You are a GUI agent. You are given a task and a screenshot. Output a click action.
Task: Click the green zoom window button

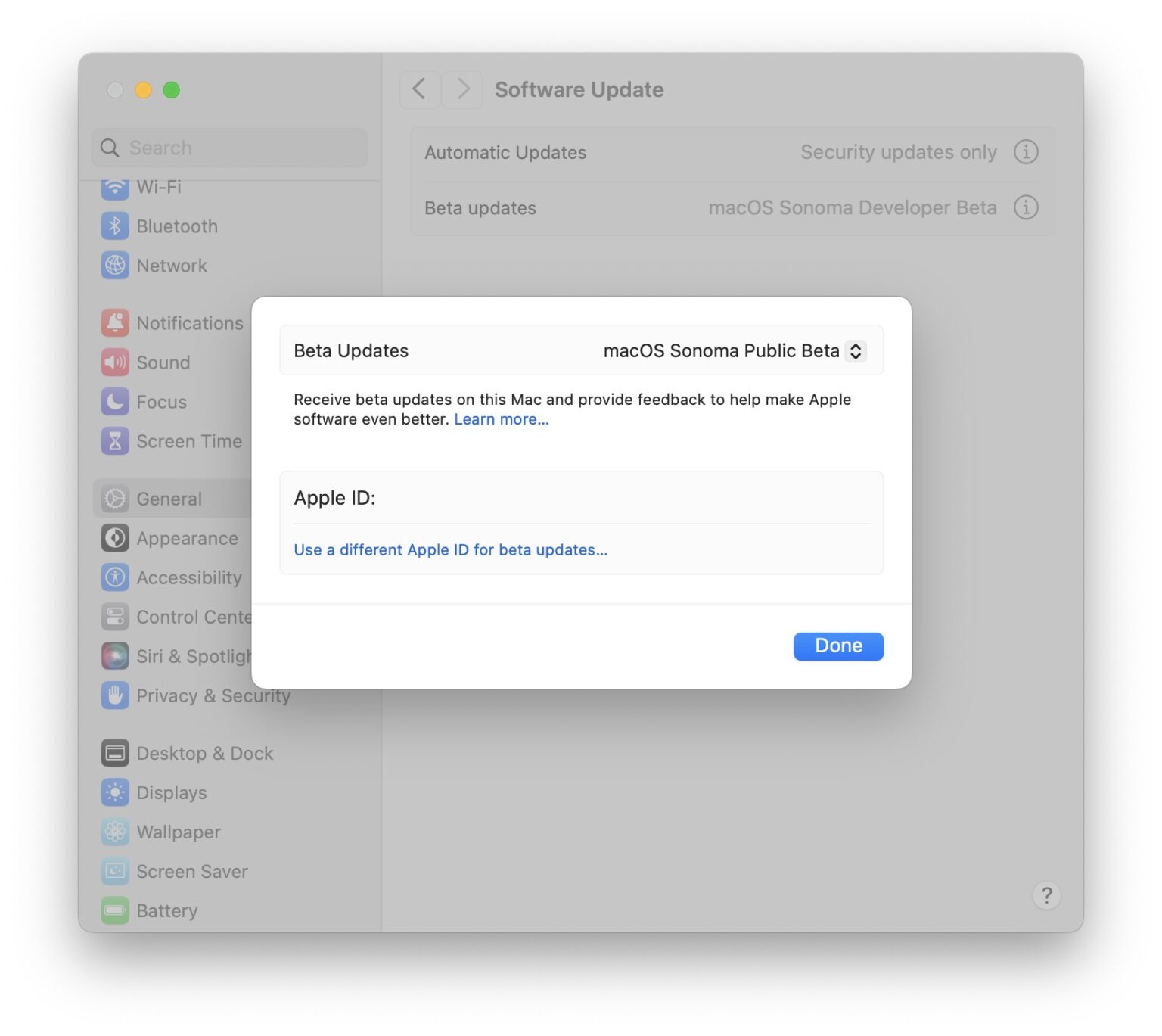tap(172, 90)
